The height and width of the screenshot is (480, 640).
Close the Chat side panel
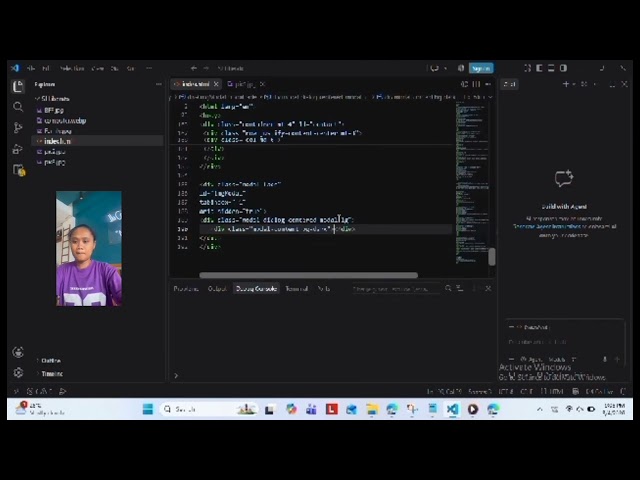click(x=624, y=84)
